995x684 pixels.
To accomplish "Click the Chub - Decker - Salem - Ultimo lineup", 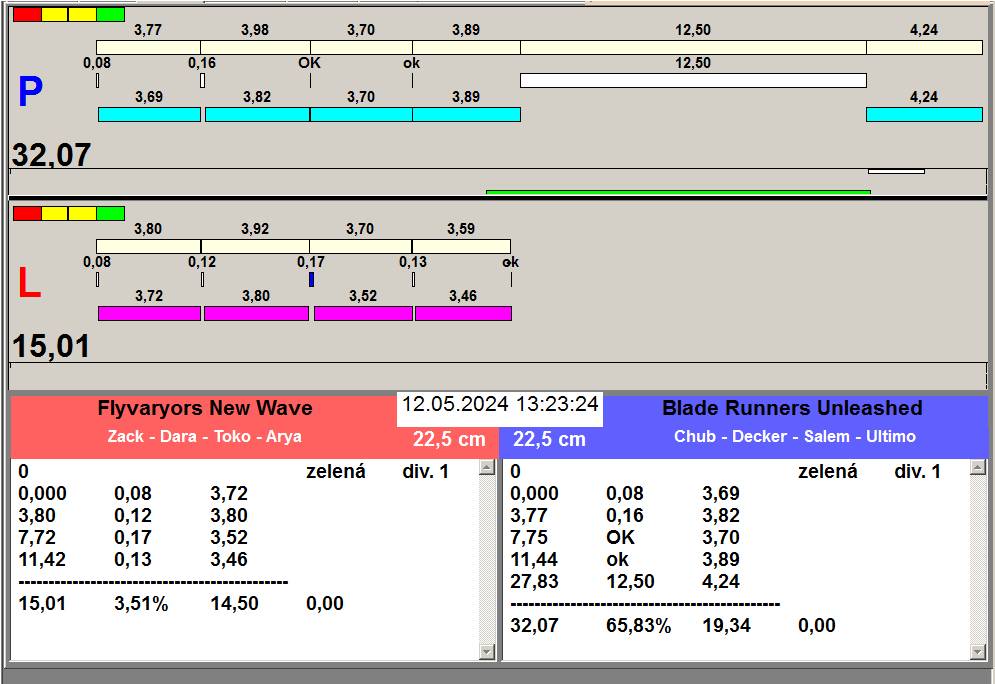I will point(794,437).
